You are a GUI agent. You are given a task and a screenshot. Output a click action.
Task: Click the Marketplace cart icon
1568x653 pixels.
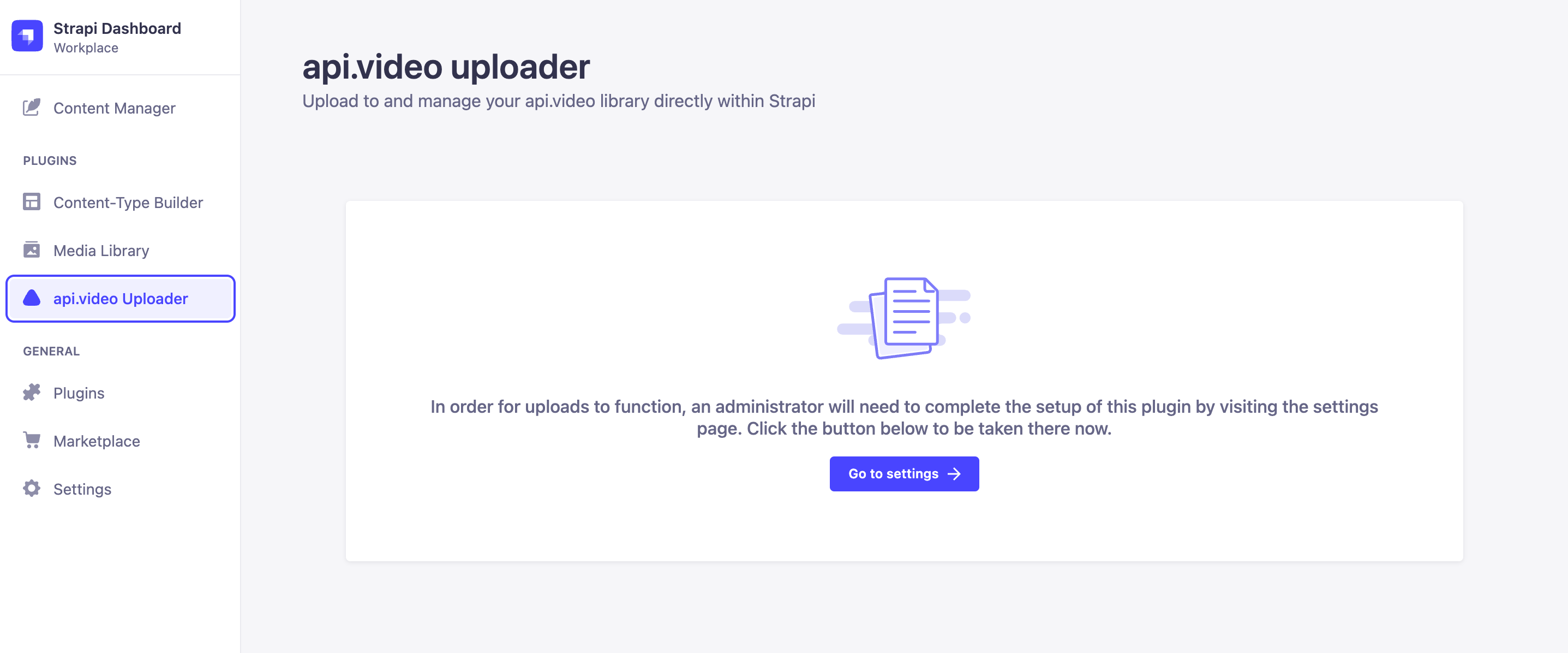(32, 441)
